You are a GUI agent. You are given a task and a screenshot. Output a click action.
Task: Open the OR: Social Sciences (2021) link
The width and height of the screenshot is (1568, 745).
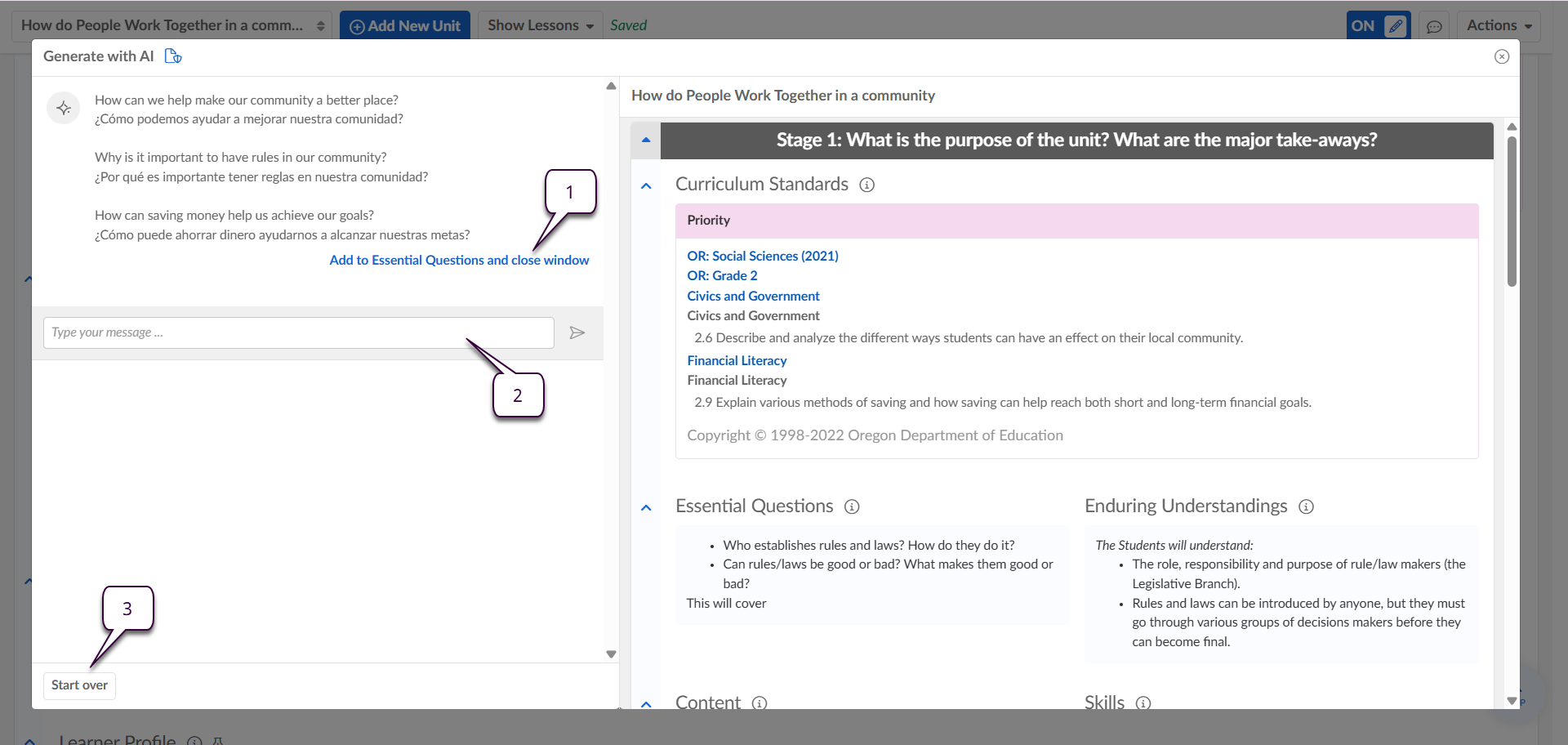pyautogui.click(x=762, y=256)
